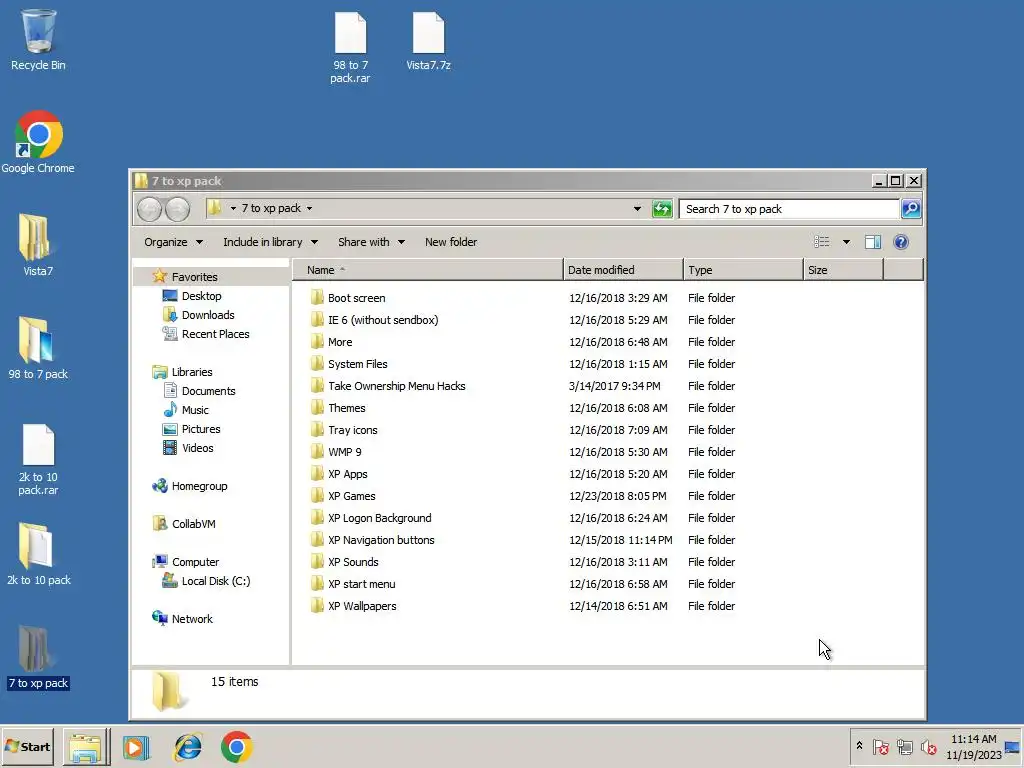Open the Include in library dropdown
The width and height of the screenshot is (1024, 768).
pos(270,242)
